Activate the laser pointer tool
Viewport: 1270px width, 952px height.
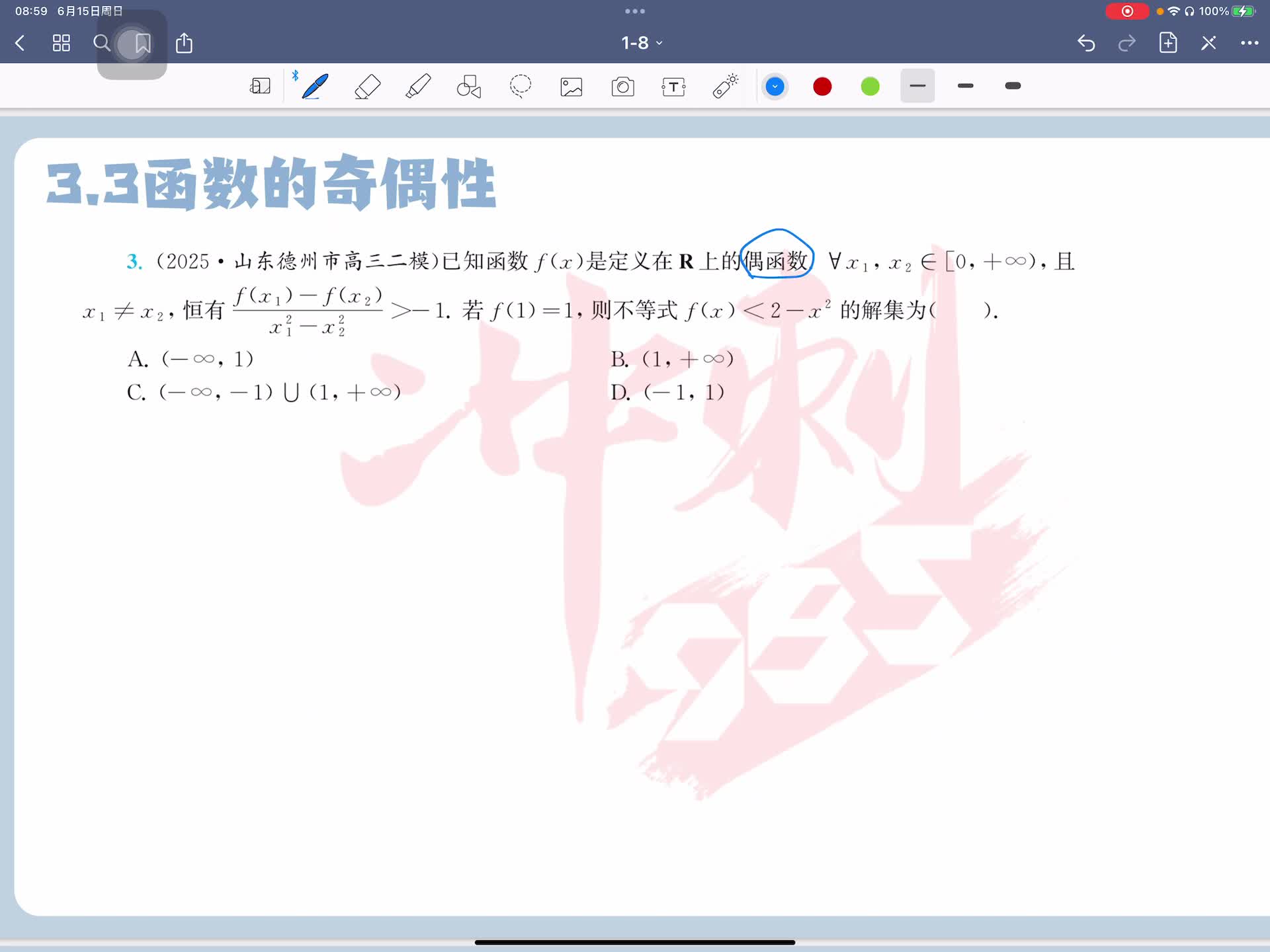(x=725, y=86)
